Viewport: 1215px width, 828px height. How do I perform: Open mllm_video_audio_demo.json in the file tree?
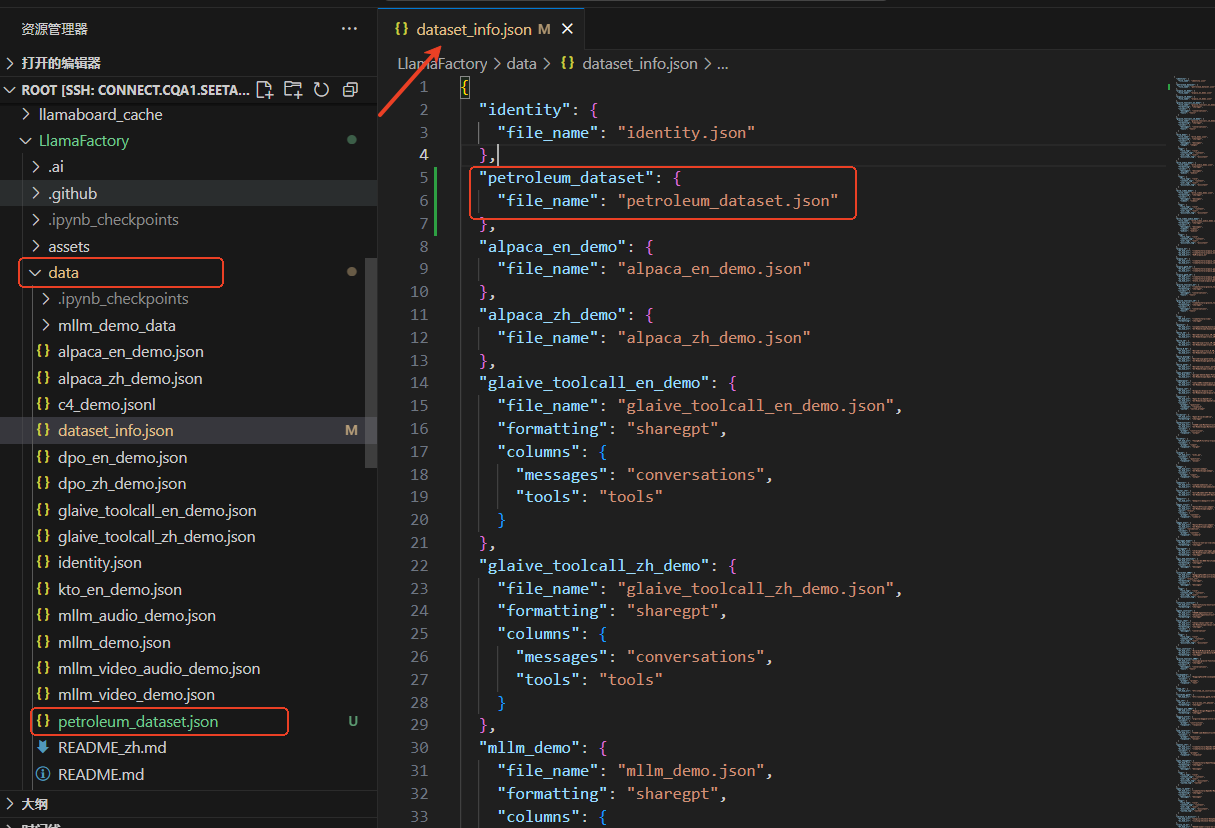tap(159, 669)
